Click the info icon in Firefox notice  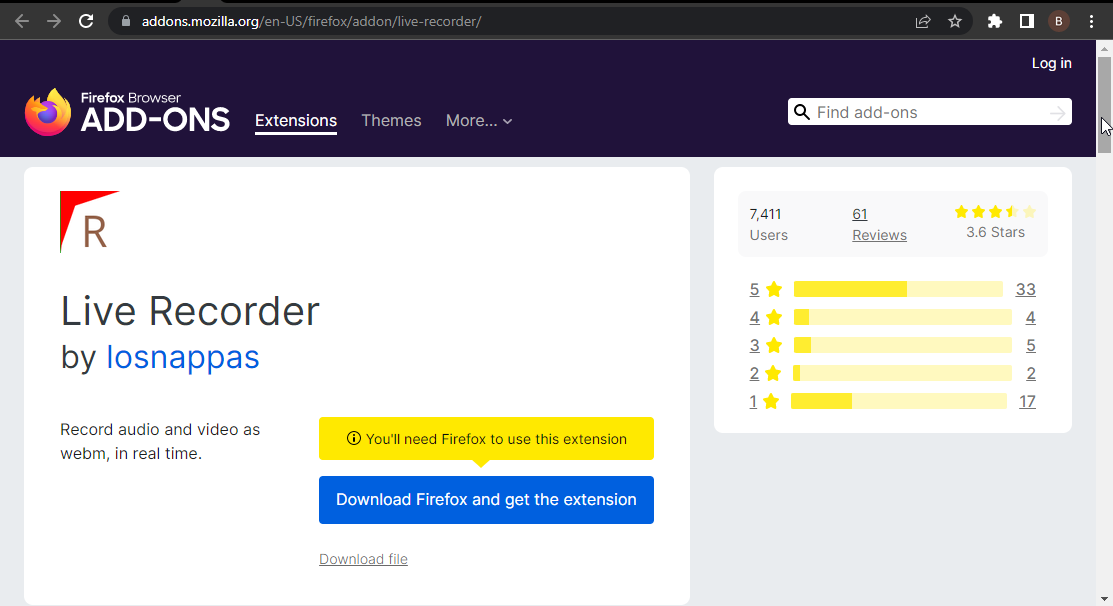point(353,439)
